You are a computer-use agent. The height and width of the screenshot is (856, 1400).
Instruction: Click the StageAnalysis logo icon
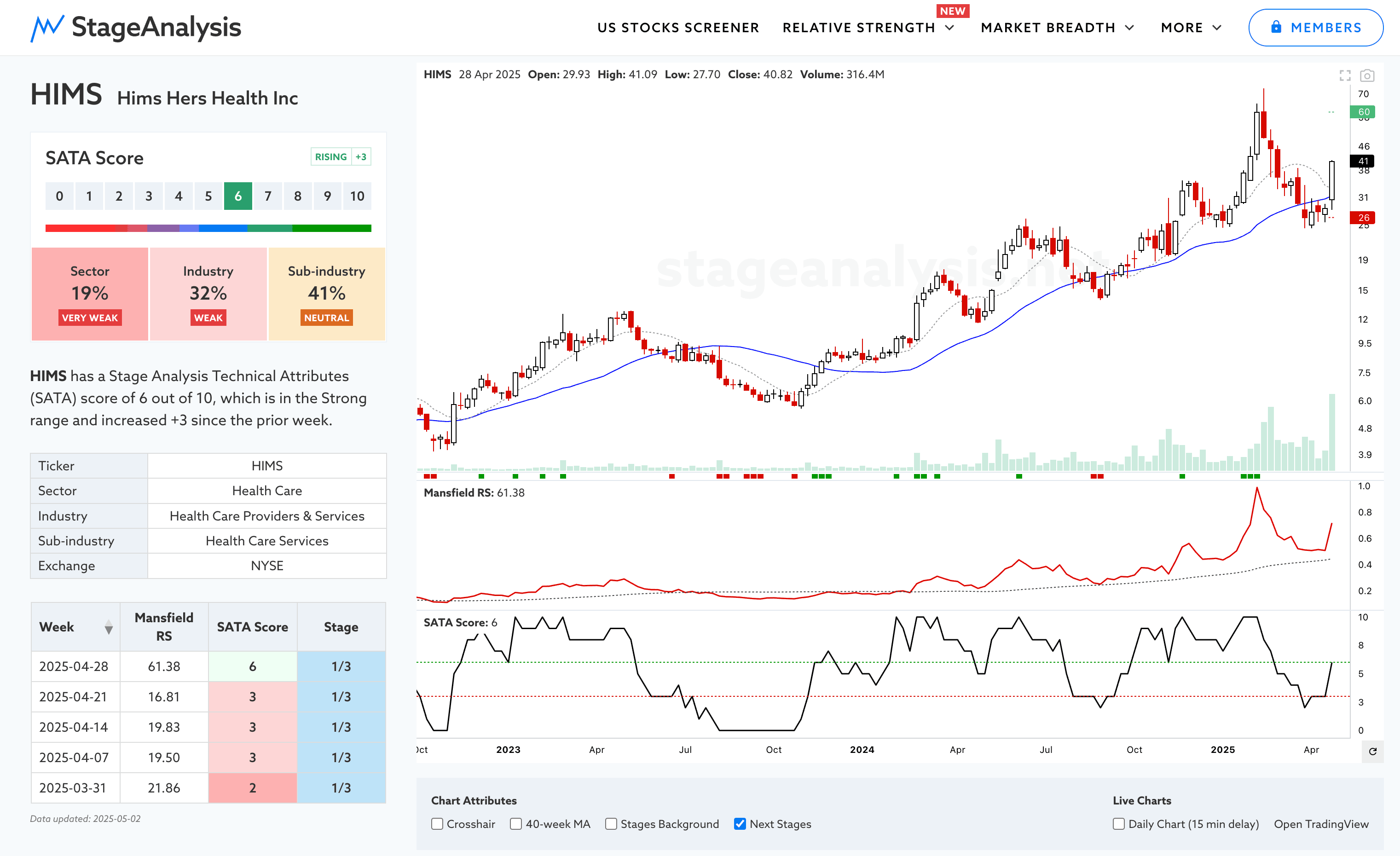[47, 28]
